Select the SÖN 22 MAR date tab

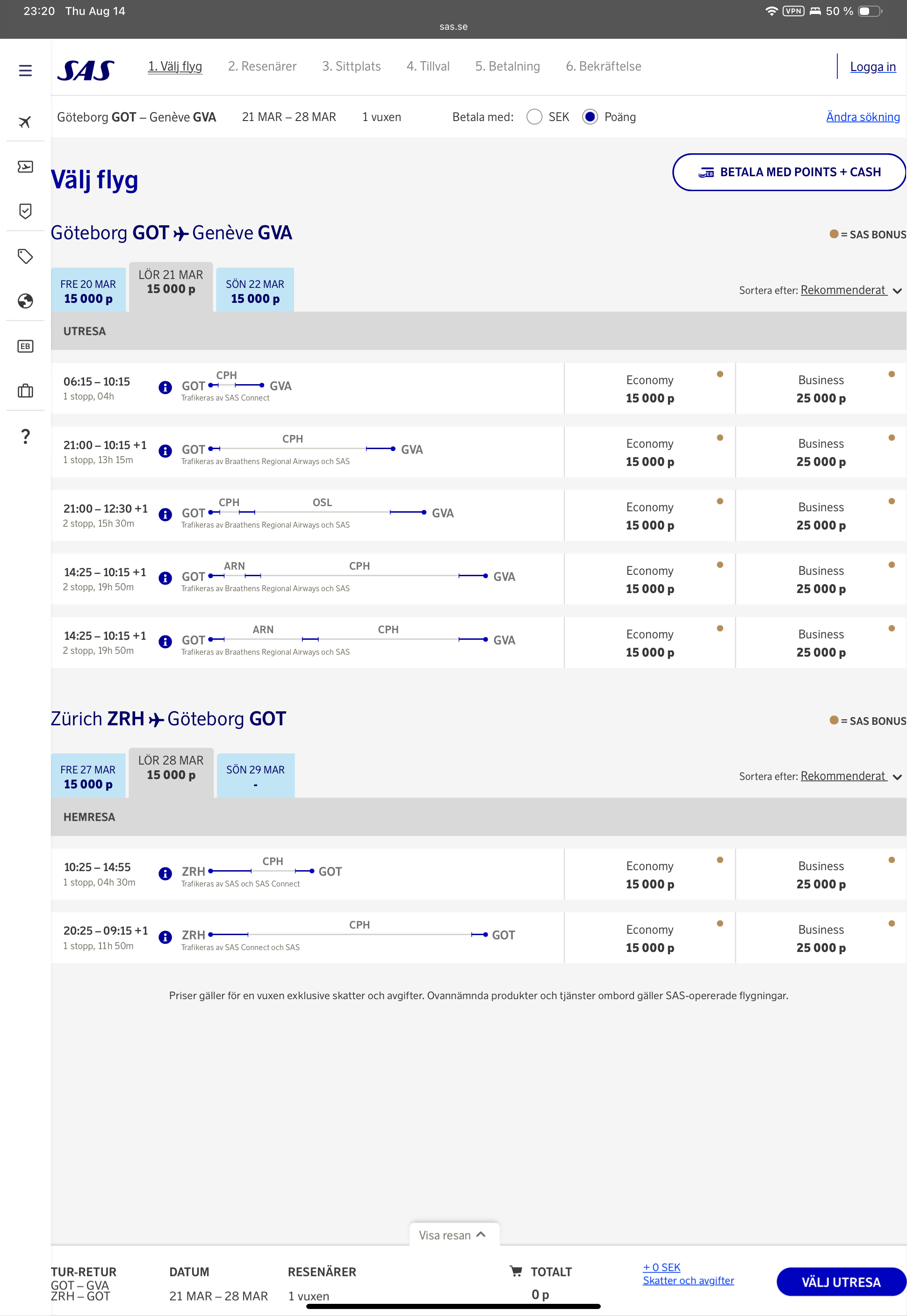tap(255, 291)
